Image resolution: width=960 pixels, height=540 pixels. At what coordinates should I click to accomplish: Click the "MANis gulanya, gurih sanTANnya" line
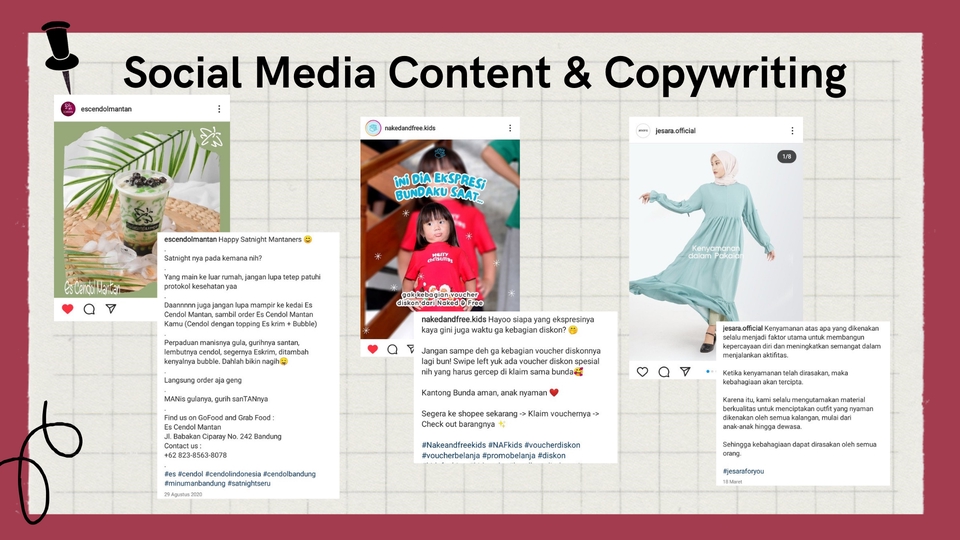(x=216, y=399)
